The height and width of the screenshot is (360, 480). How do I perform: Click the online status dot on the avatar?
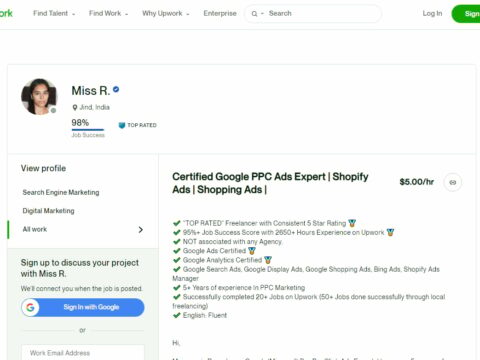pyautogui.click(x=53, y=111)
